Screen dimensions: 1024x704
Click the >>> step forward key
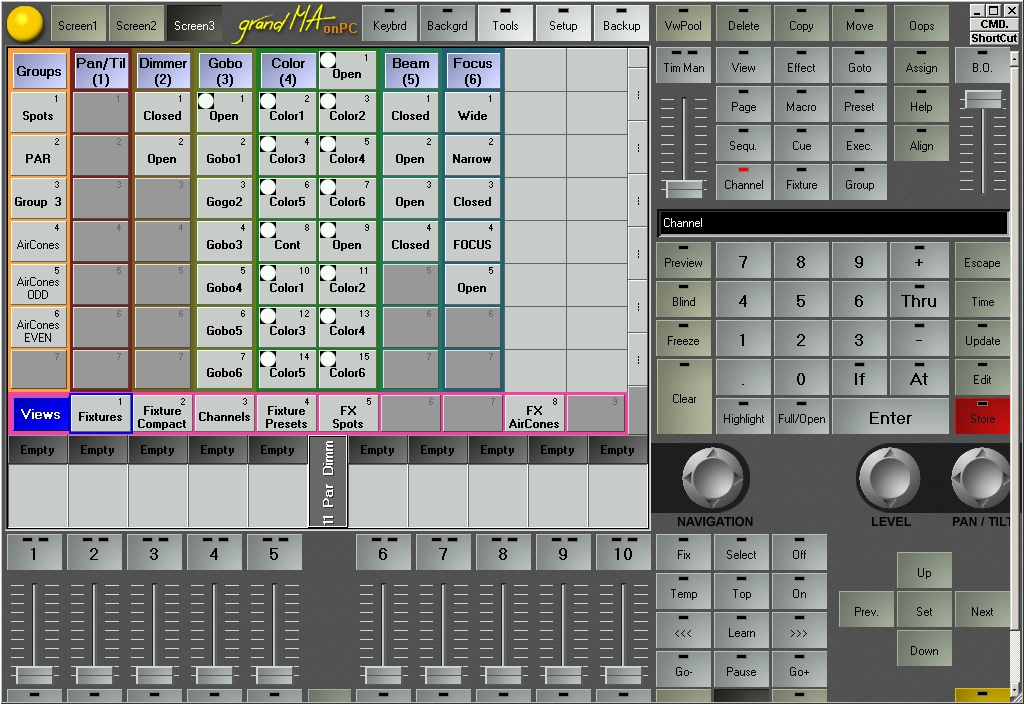(x=799, y=631)
